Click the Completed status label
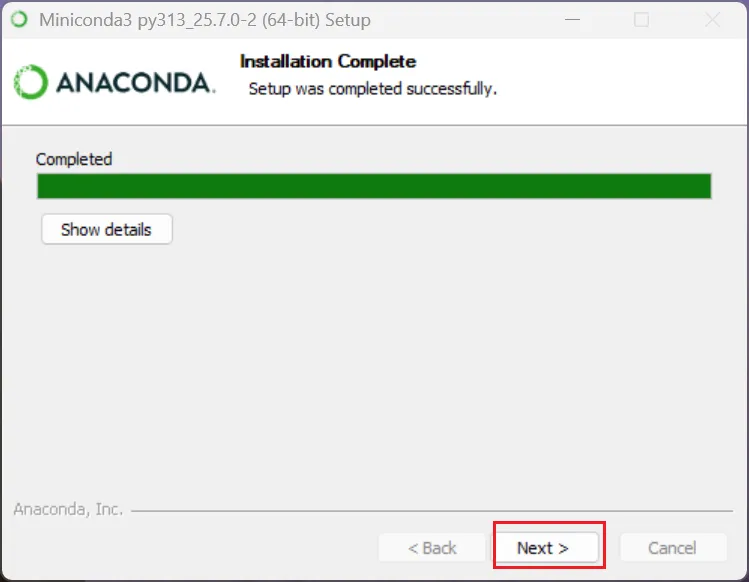Screen dimensions: 749x582 [x=74, y=159]
